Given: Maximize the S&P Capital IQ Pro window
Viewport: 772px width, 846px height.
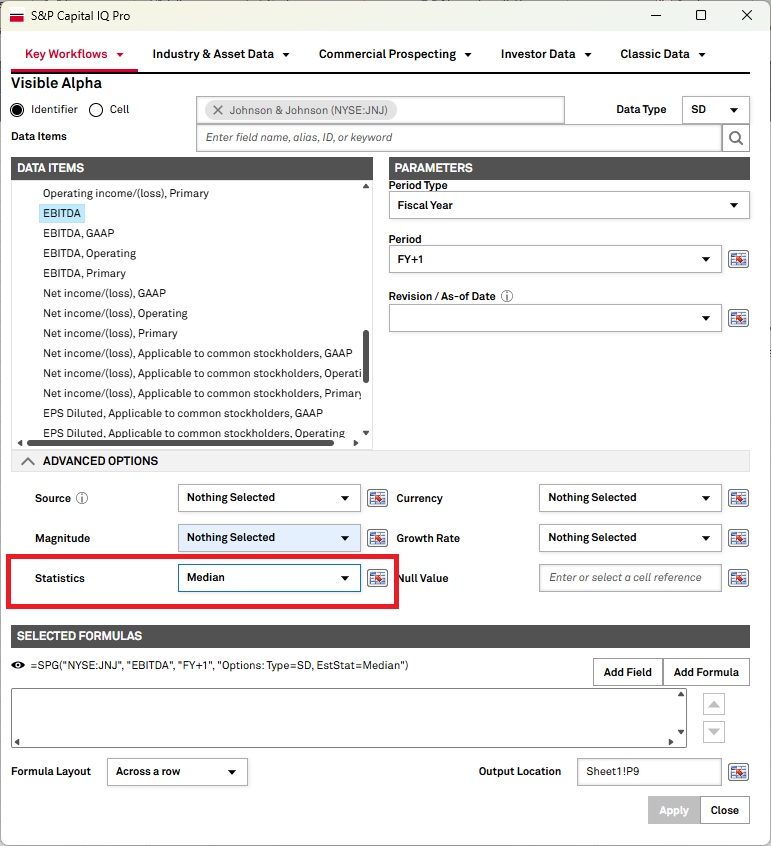Looking at the screenshot, I should (701, 15).
